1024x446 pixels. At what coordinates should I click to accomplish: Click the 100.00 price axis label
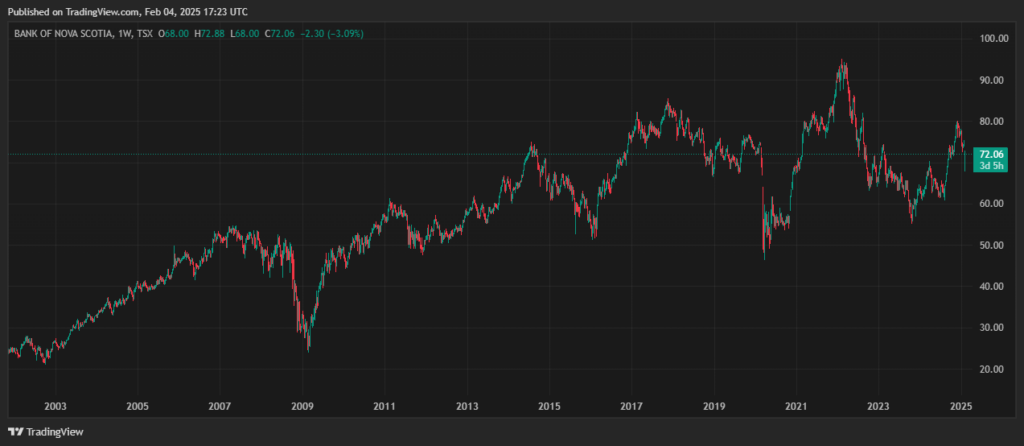(x=993, y=39)
